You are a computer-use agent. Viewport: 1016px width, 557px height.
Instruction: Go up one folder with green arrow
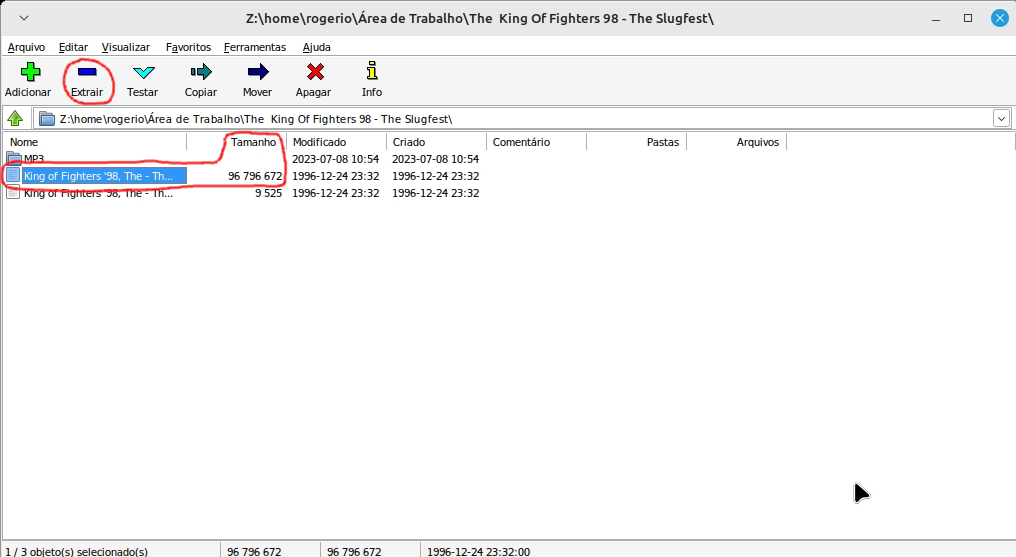[15, 119]
